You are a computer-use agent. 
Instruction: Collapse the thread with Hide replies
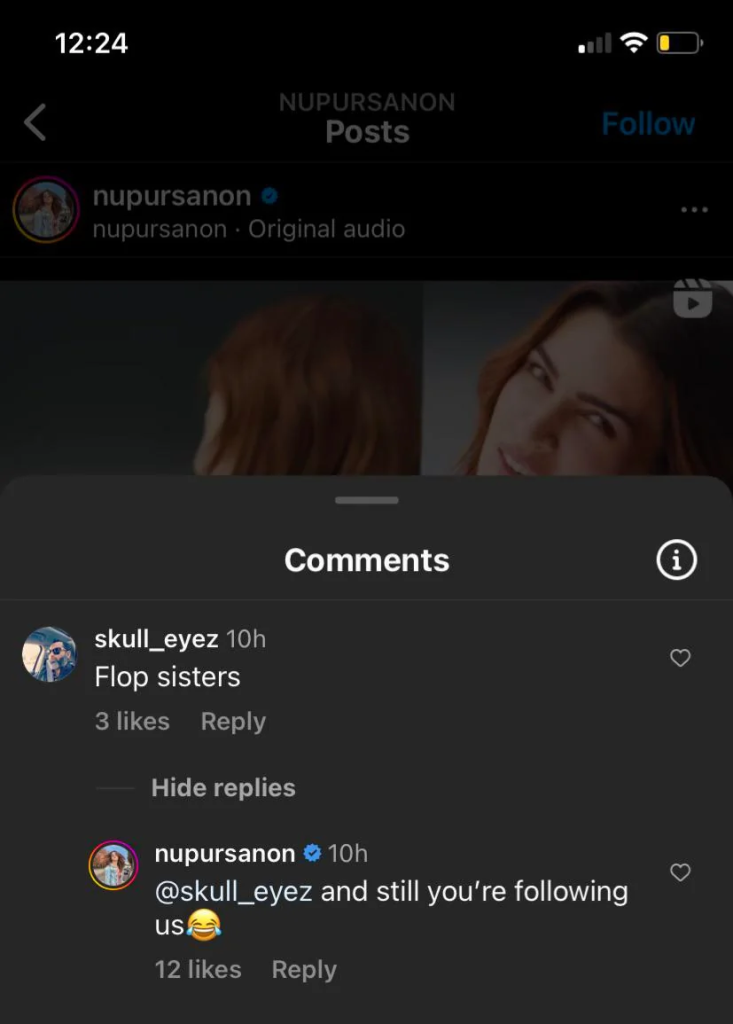coord(223,788)
